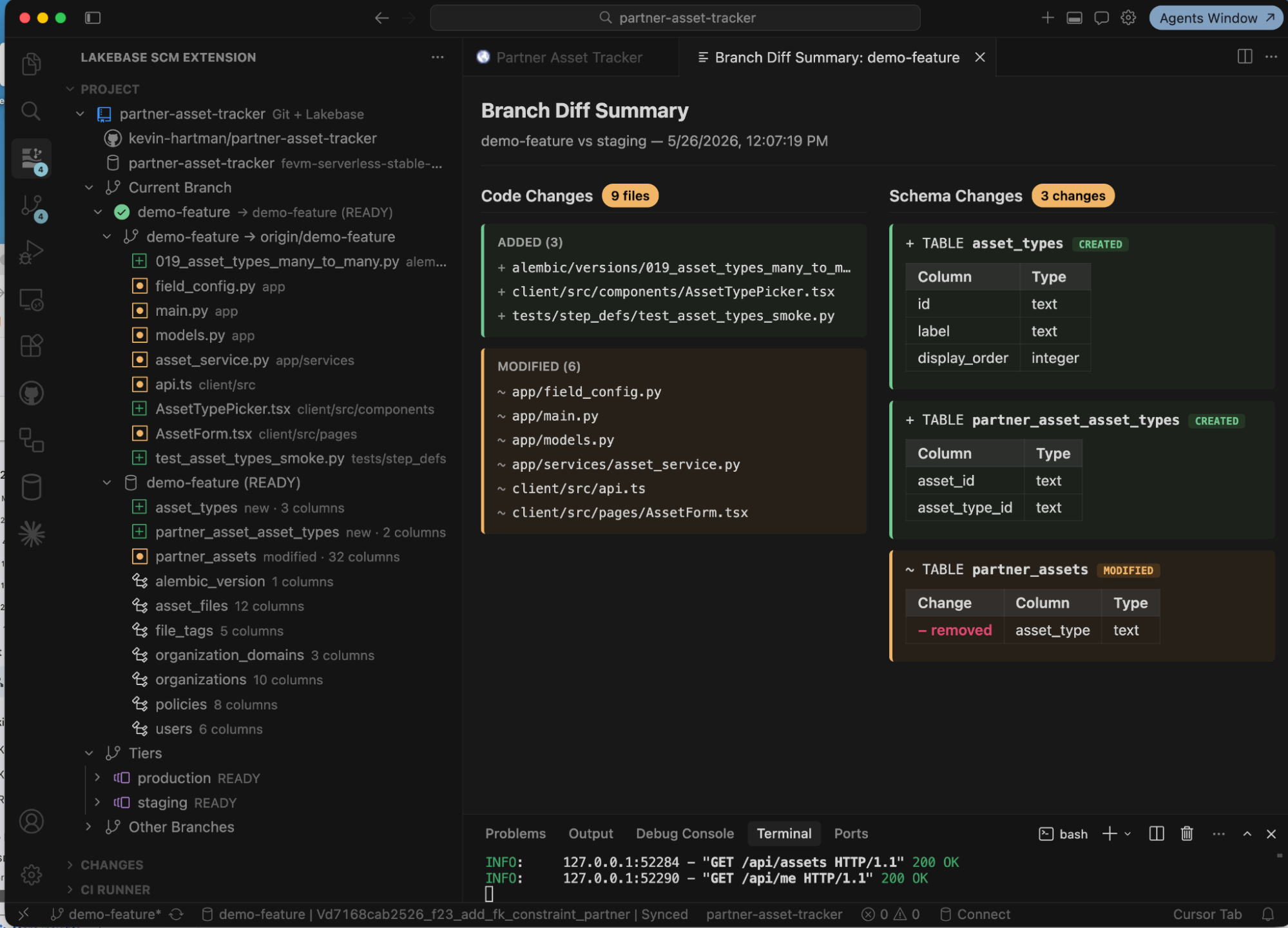Expand staging tier
Image resolution: width=1288 pixels, height=928 pixels.
click(x=98, y=802)
